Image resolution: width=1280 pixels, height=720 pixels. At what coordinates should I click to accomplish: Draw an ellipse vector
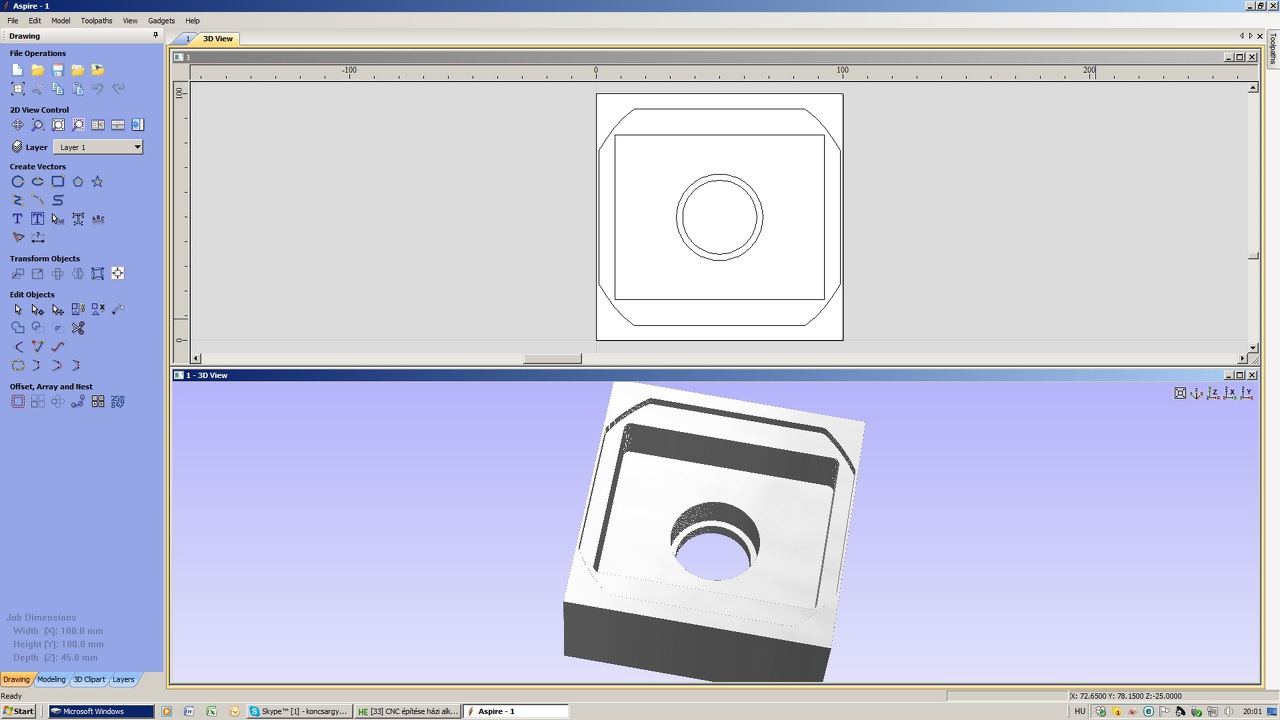click(37, 182)
